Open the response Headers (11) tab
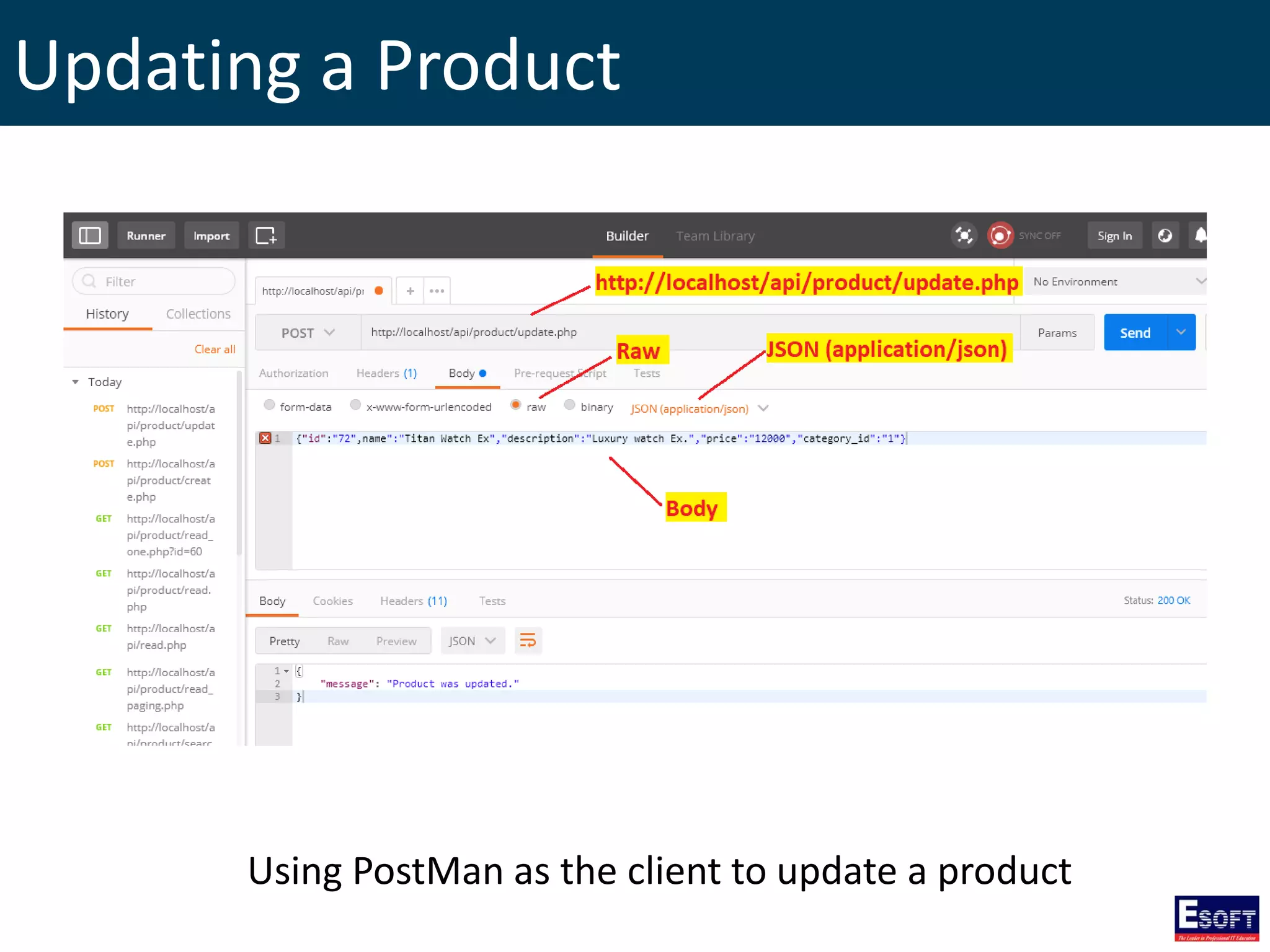The height and width of the screenshot is (952, 1270). [413, 601]
